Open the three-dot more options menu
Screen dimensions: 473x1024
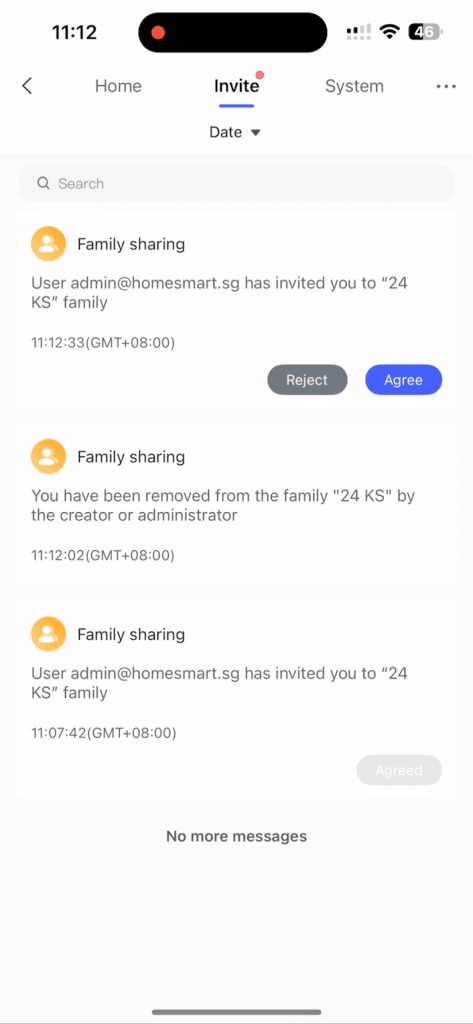[446, 86]
